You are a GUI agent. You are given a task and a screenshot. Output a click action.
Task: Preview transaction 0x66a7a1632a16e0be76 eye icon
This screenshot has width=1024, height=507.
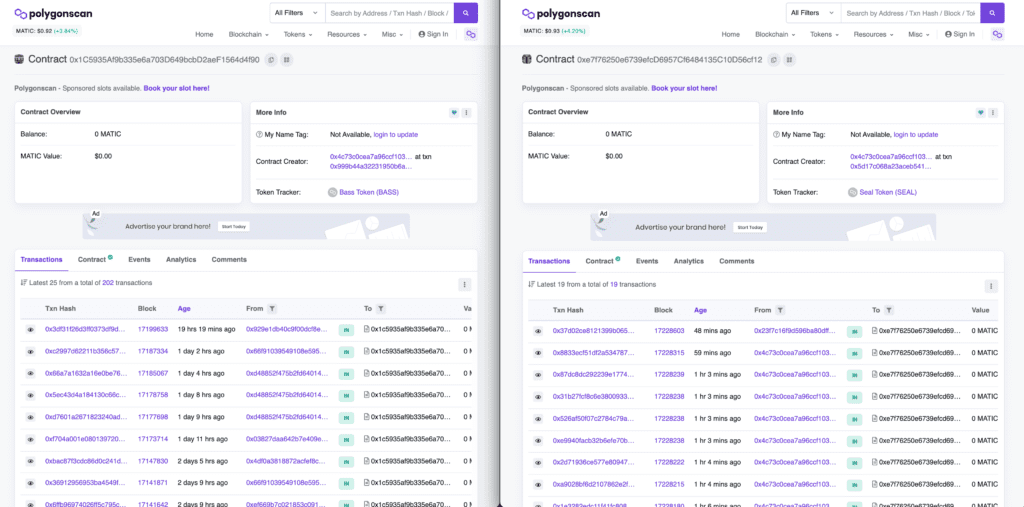click(30, 374)
